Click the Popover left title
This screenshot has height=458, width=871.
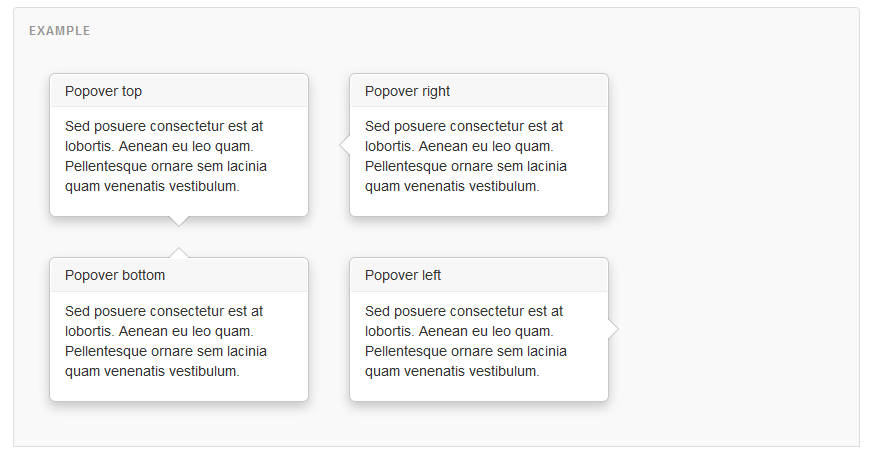(403, 275)
